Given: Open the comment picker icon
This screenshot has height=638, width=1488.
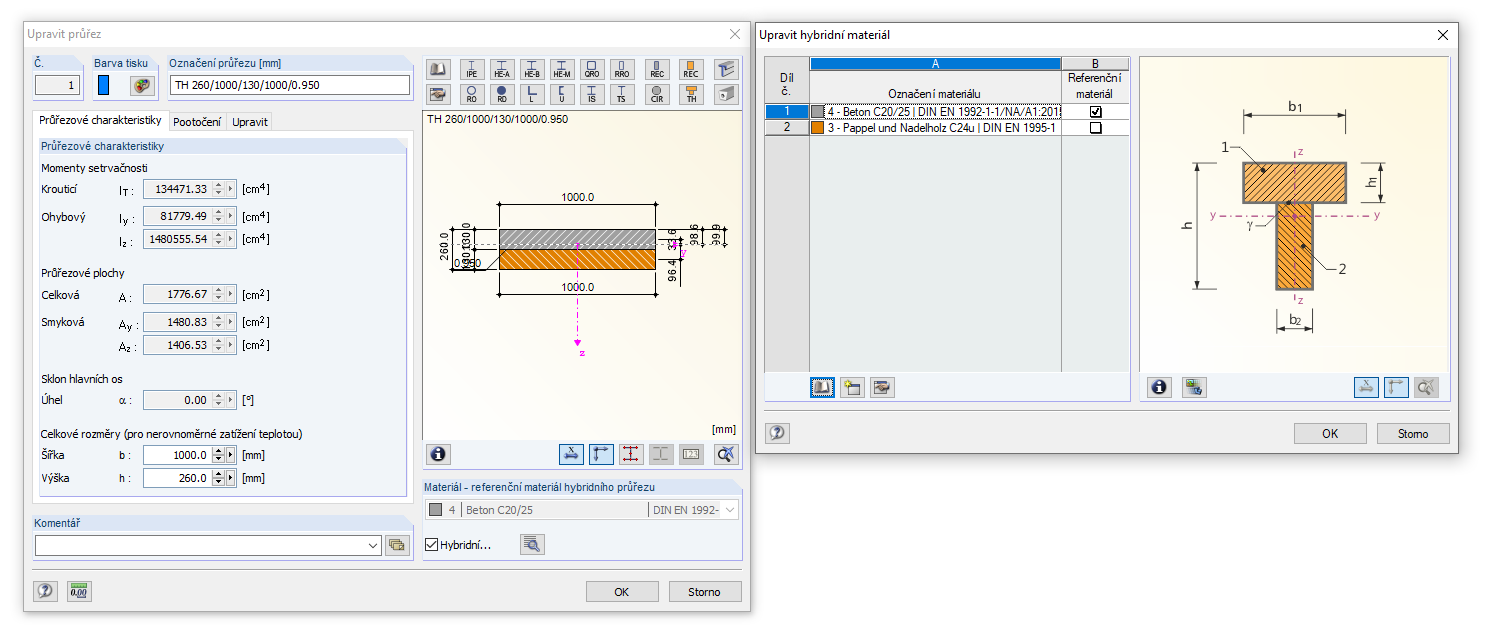Looking at the screenshot, I should coord(398,545).
